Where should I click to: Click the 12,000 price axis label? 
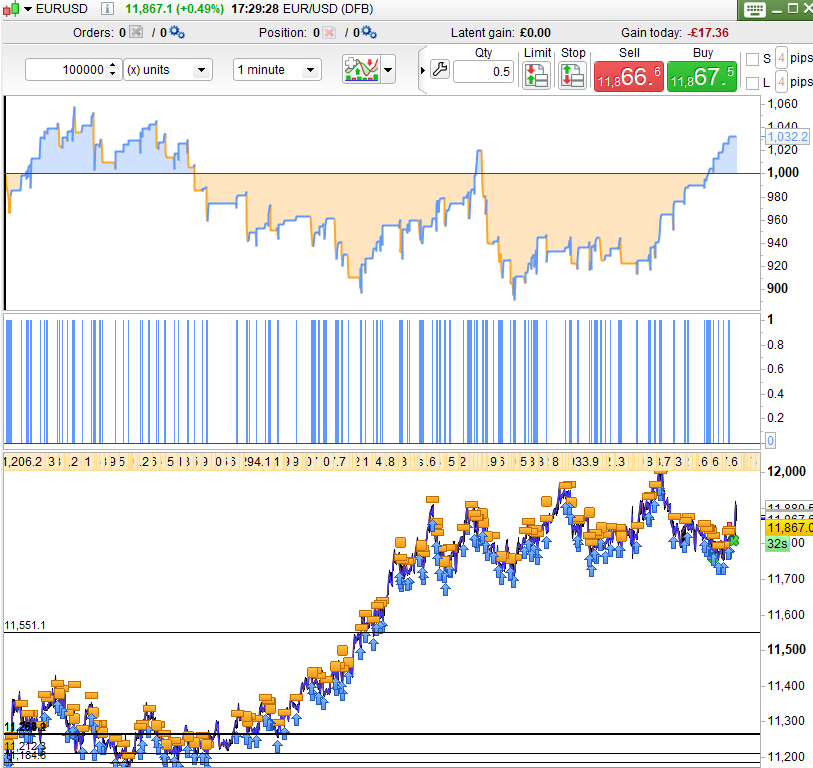(x=786, y=471)
